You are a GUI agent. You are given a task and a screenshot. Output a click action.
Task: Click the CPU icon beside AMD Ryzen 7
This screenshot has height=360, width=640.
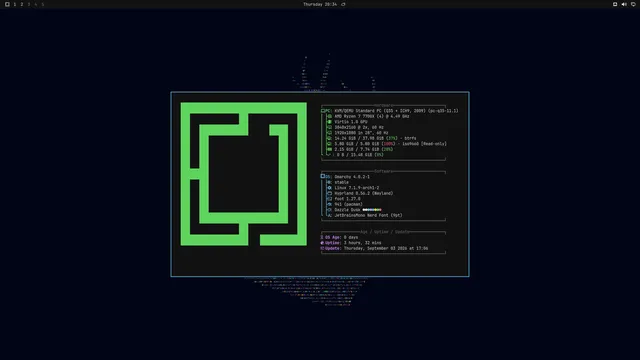point(329,116)
